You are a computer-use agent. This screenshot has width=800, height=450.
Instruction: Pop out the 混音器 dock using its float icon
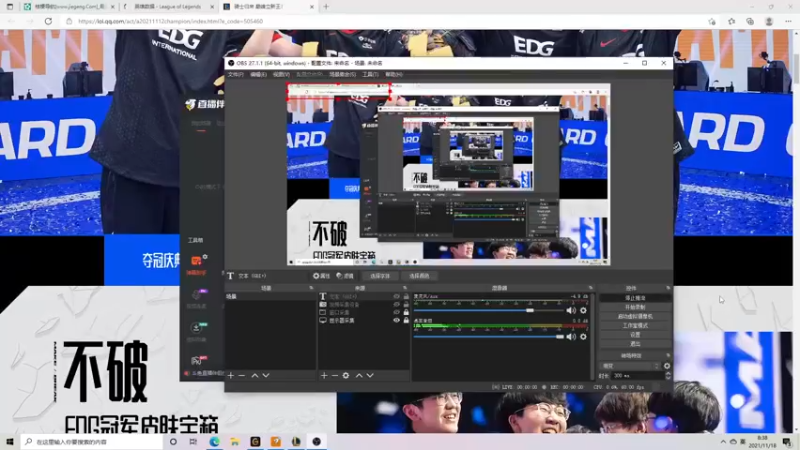pos(591,288)
